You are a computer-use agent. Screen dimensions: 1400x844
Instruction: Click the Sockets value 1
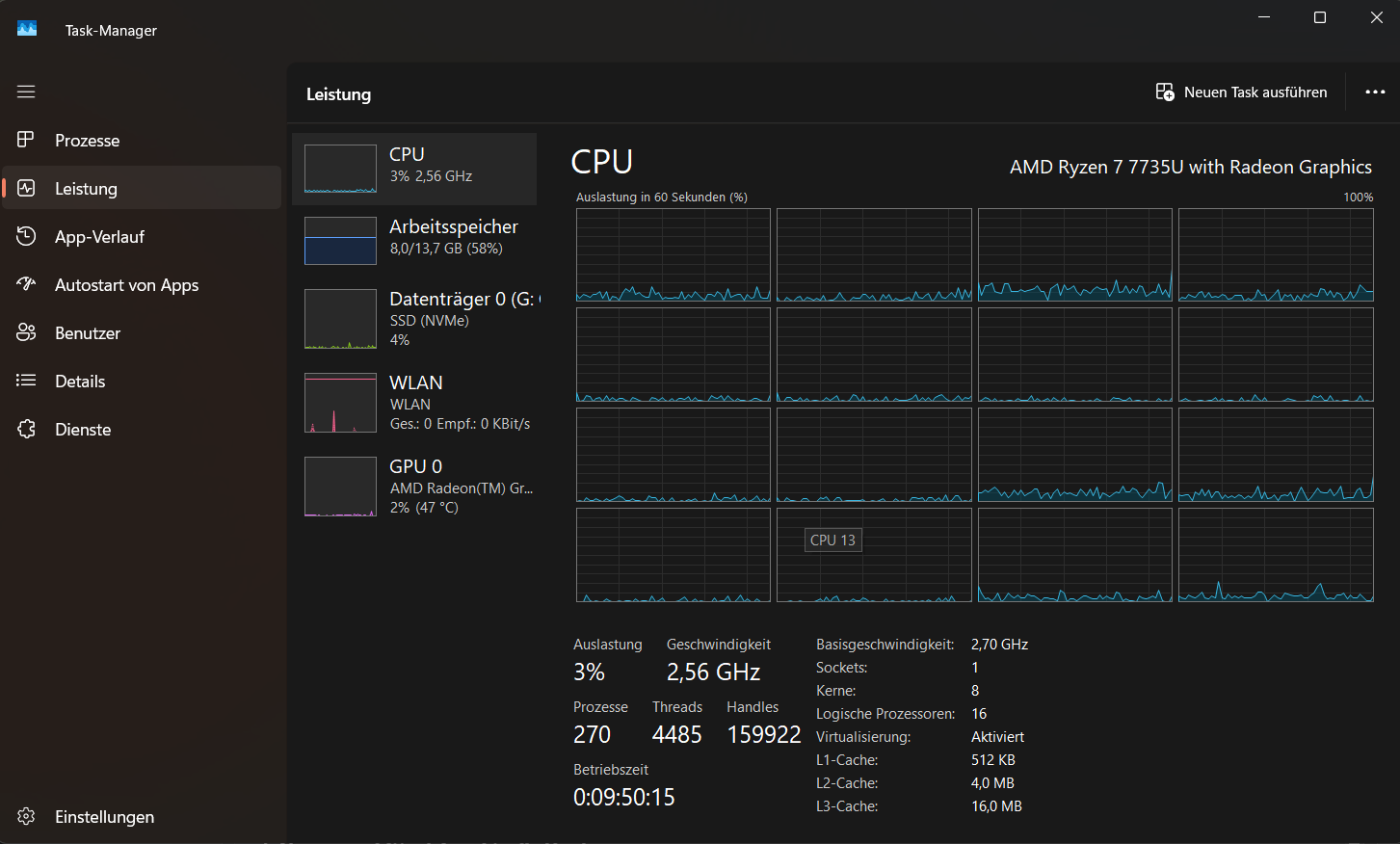tap(975, 668)
